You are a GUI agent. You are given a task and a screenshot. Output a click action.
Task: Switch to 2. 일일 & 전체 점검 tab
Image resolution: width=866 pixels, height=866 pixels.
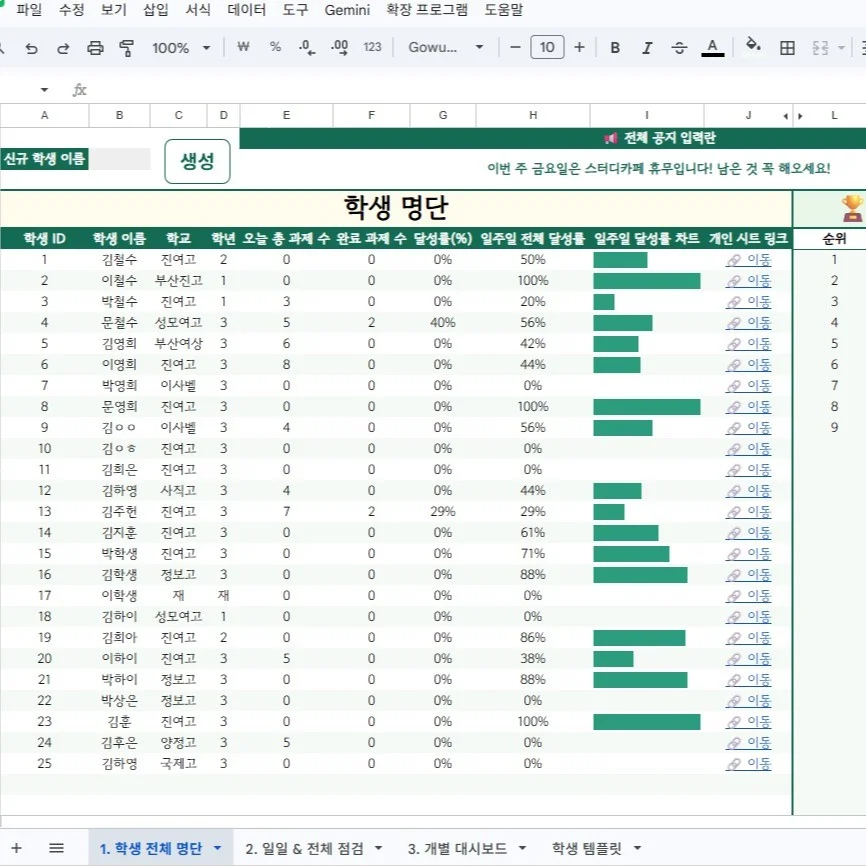(304, 848)
